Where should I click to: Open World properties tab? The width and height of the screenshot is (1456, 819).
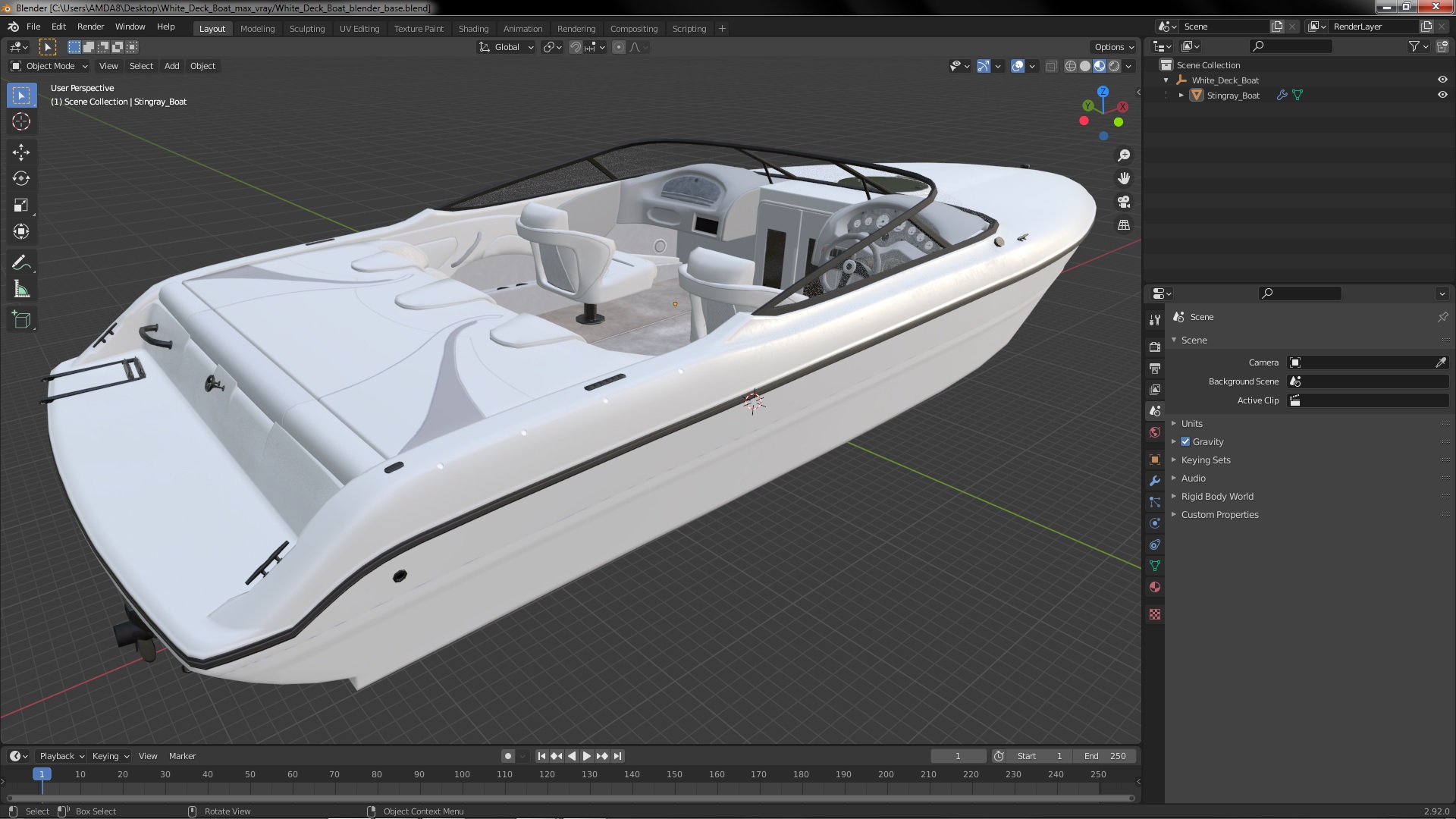(1155, 432)
